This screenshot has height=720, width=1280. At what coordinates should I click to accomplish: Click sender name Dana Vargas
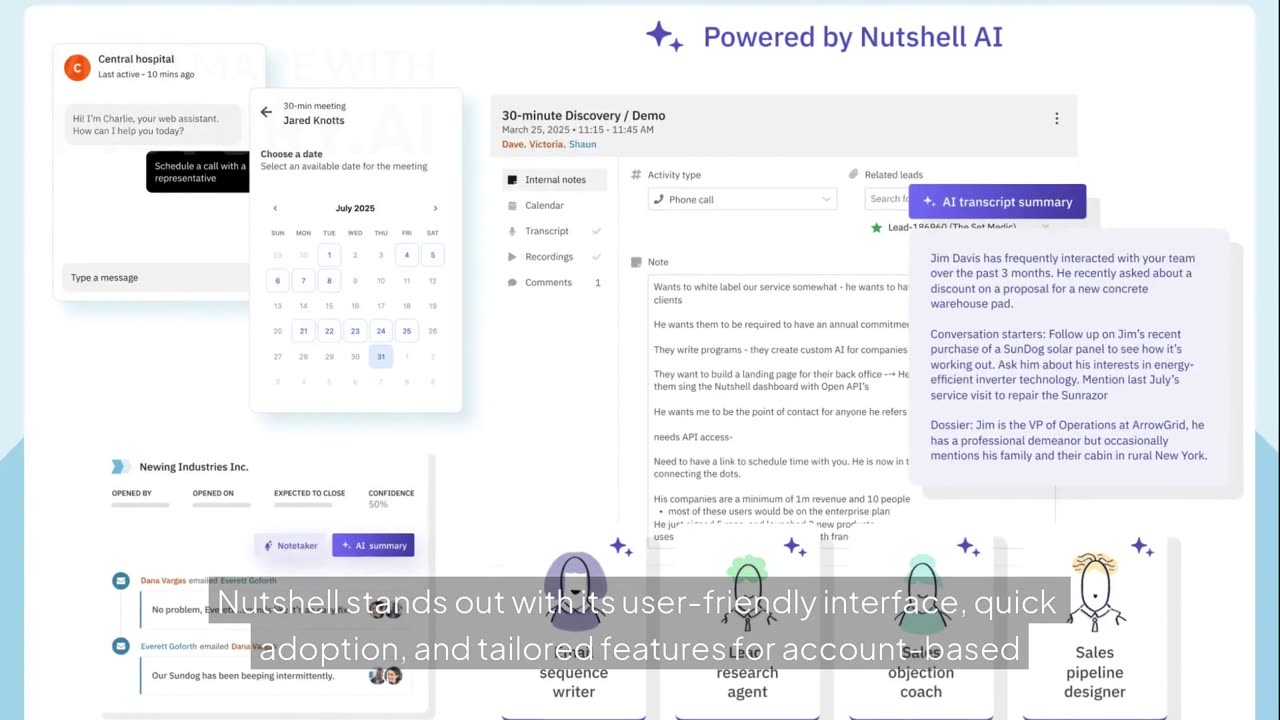click(163, 580)
